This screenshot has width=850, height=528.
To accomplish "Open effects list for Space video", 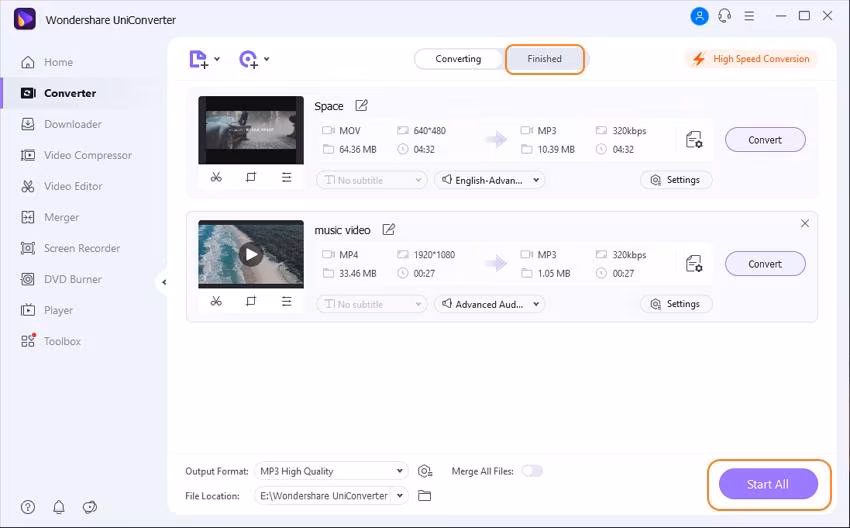I will [287, 177].
